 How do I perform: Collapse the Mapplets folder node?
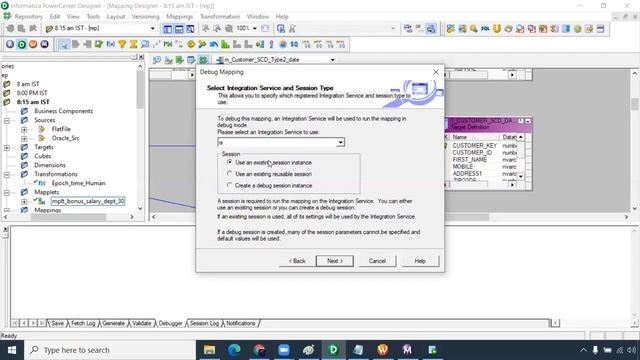coord(7,192)
